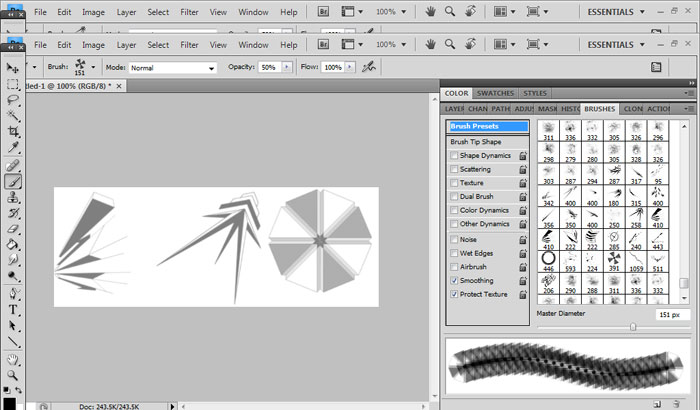700x410 pixels.
Task: Enable the Shape Dynamics checkbox
Action: [x=454, y=155]
